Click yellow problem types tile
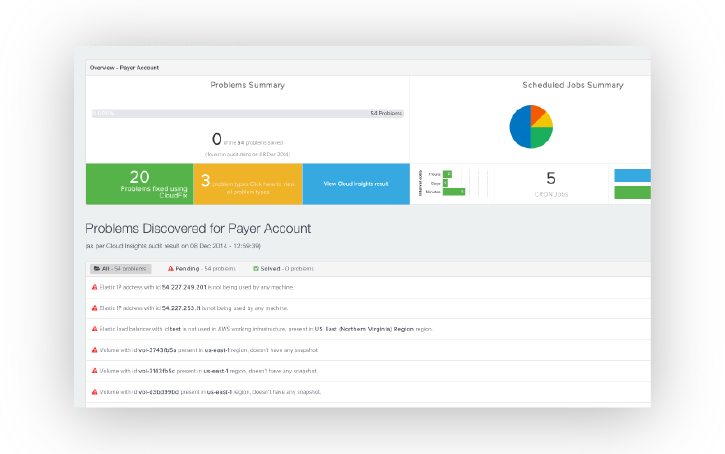 point(247,183)
